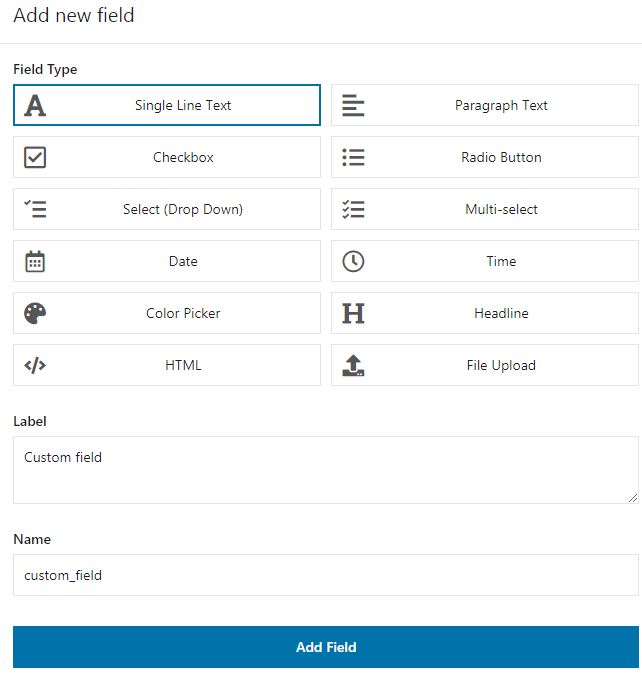The width and height of the screenshot is (642, 676).
Task: Focus the Label text area
Action: click(326, 470)
